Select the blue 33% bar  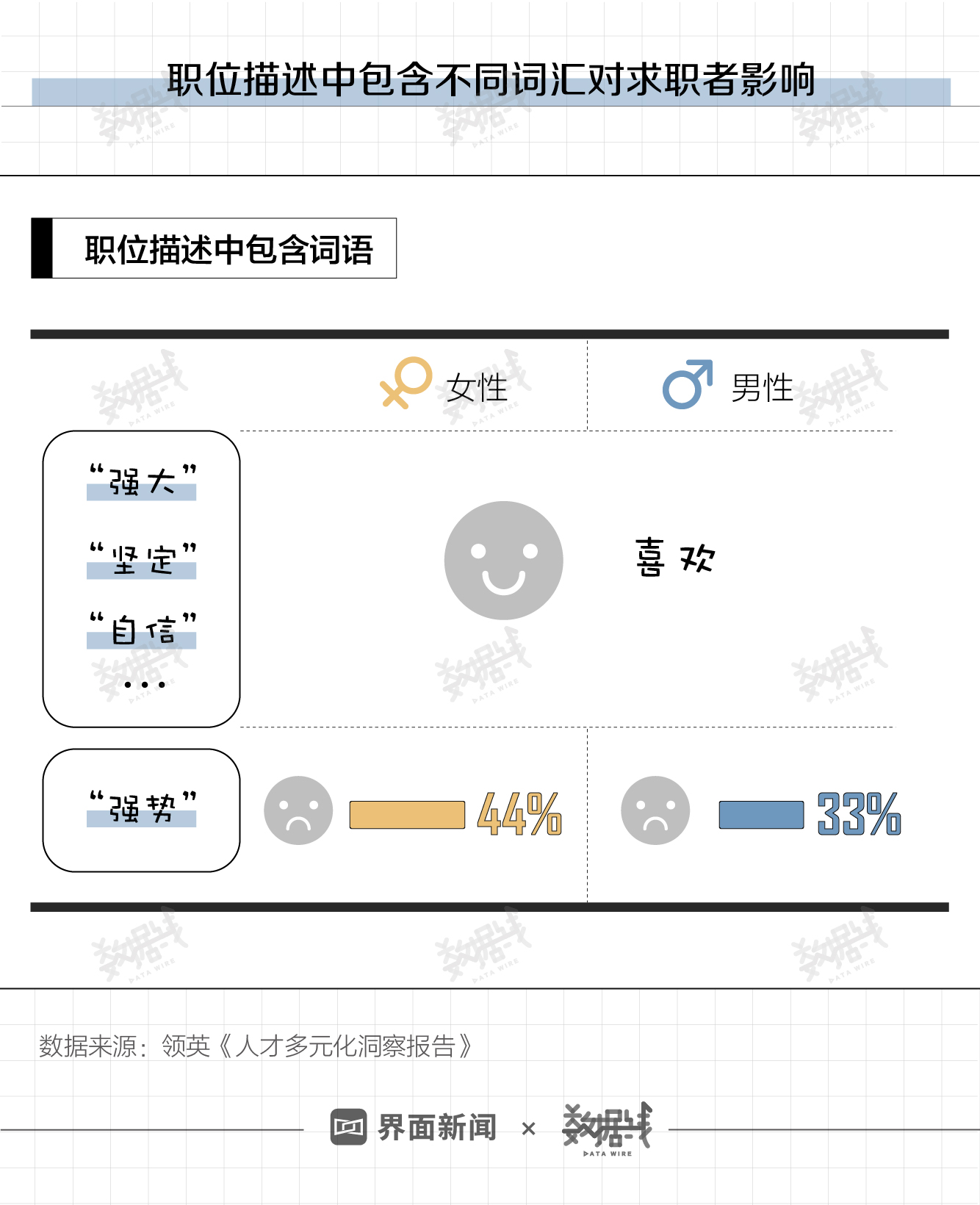[x=761, y=815]
